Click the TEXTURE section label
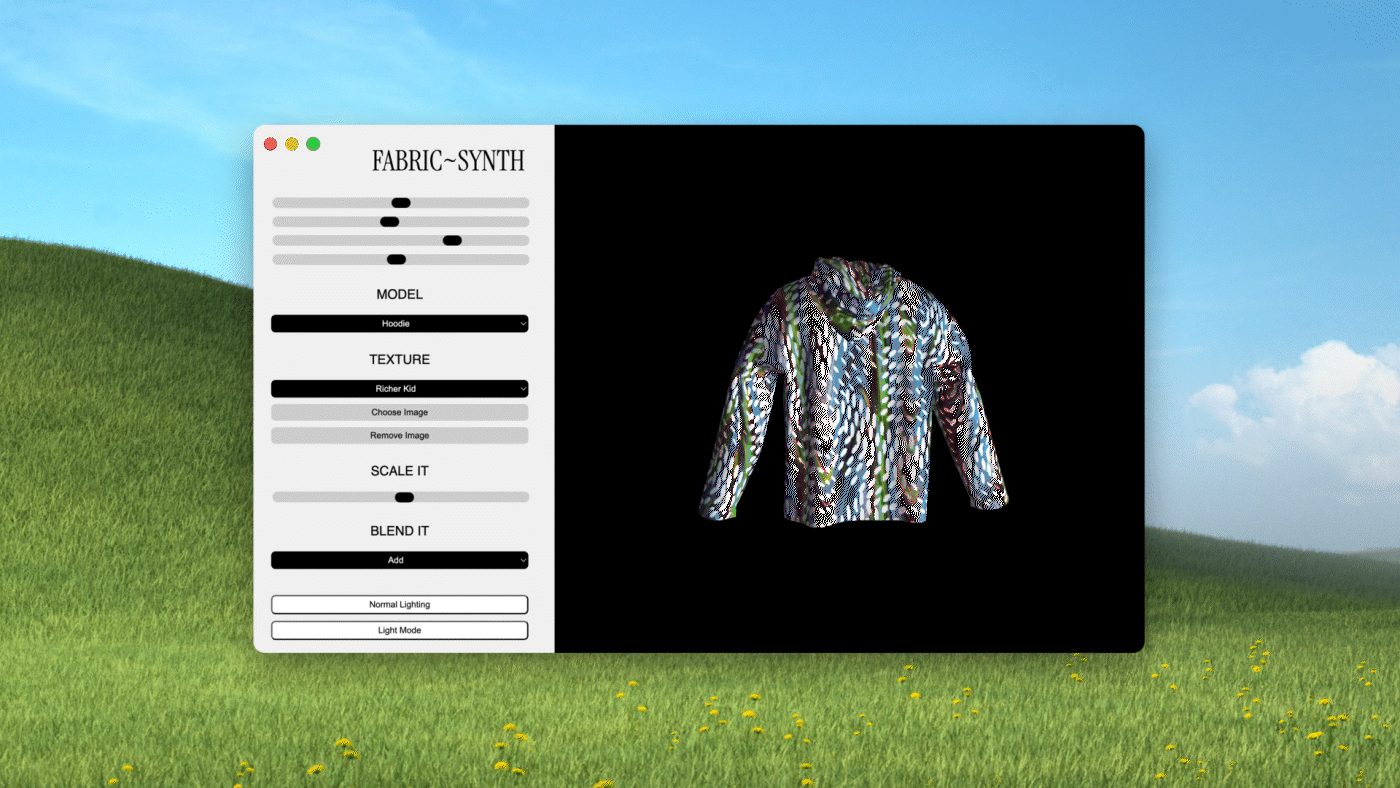The width and height of the screenshot is (1400, 788). click(x=399, y=359)
